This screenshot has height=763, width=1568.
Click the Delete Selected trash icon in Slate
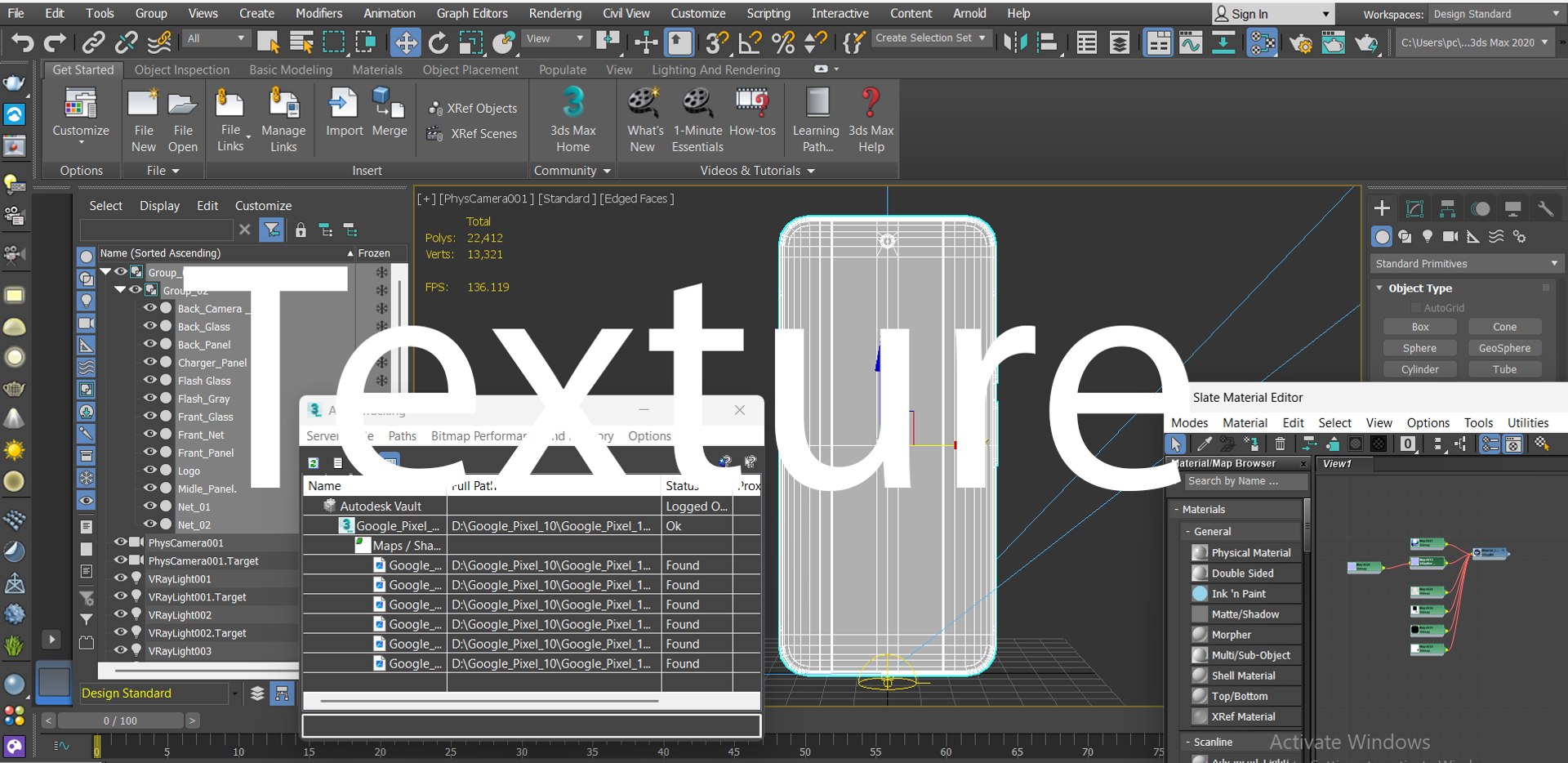1280,444
